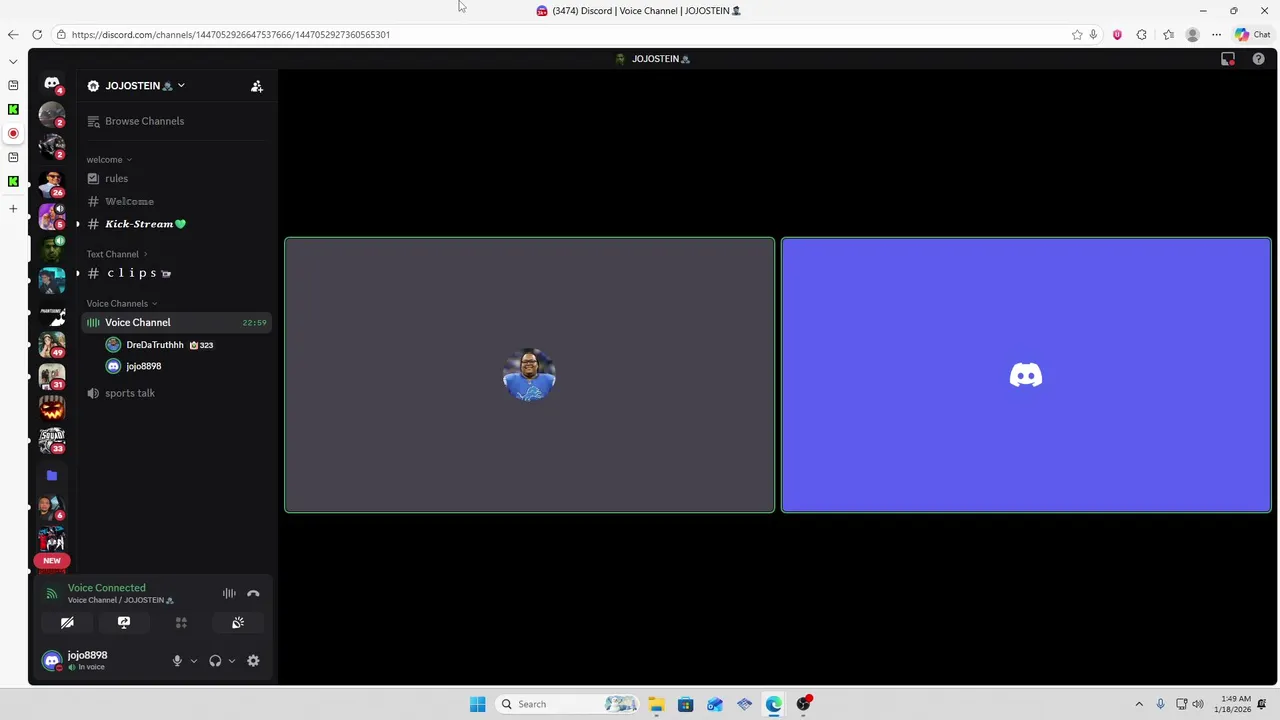Select the Voice Channel row

tap(176, 323)
